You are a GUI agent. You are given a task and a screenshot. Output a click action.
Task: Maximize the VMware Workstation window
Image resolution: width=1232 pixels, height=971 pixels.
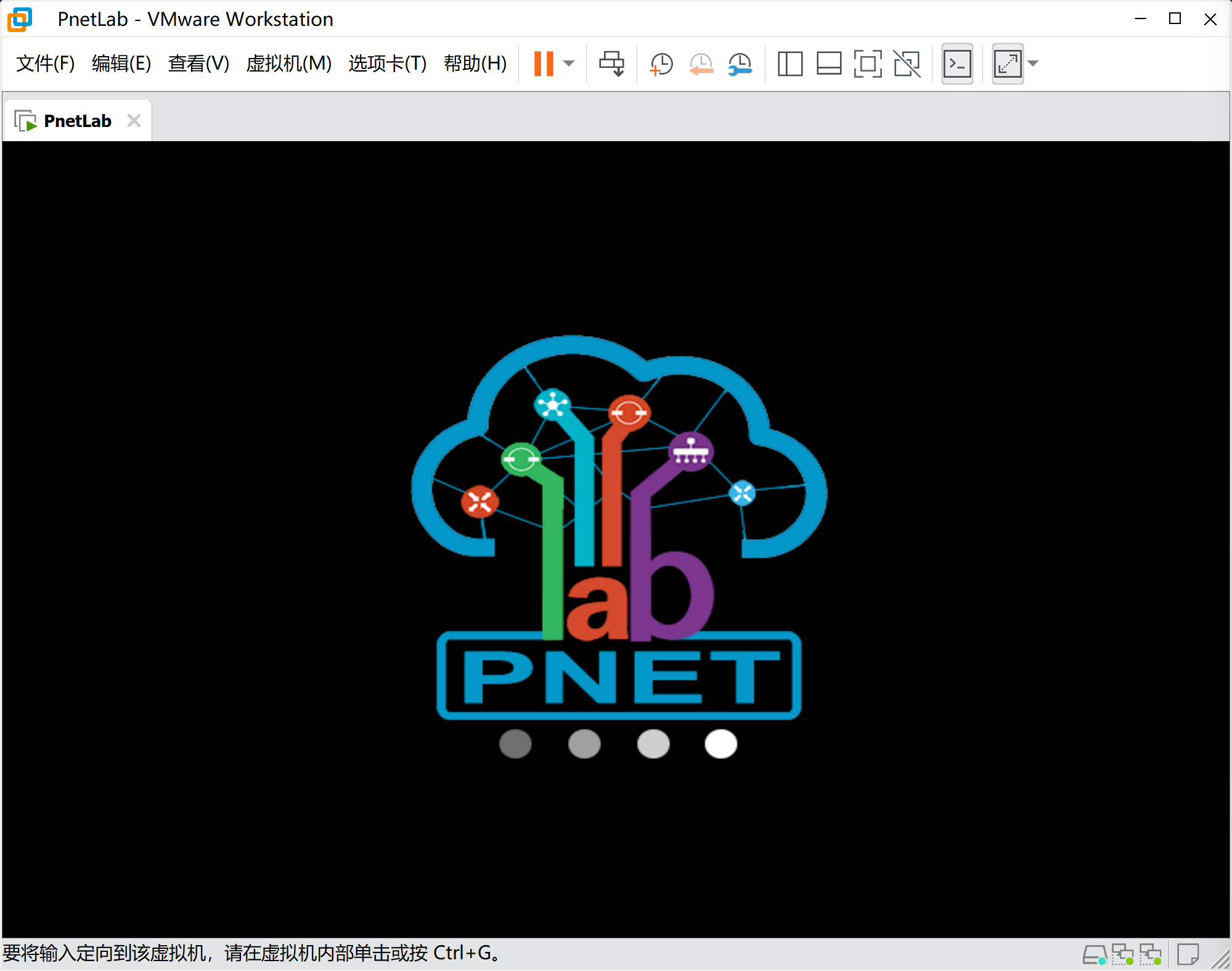click(x=1175, y=19)
